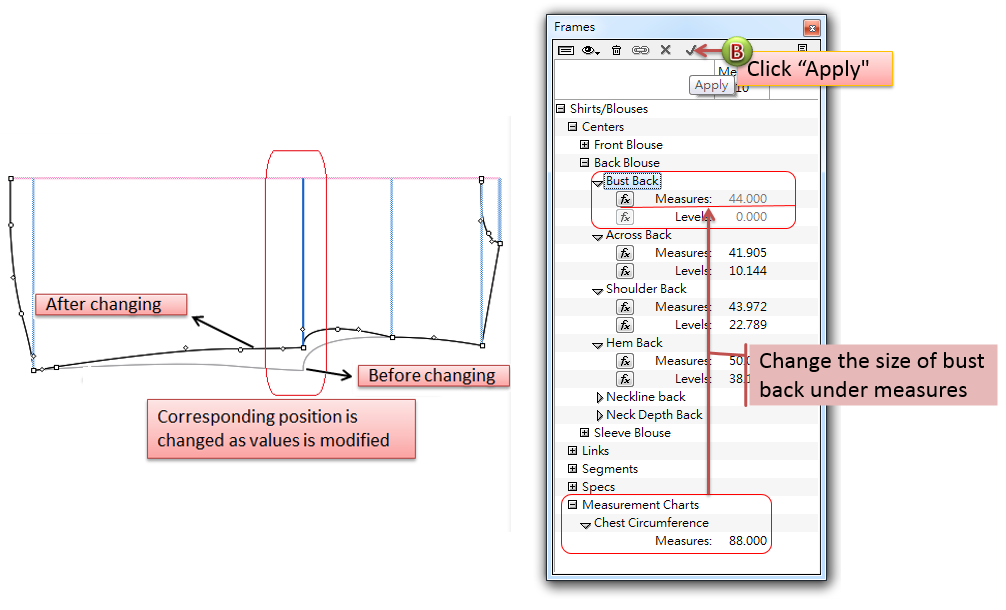
Task: Select the Chest Circumference item
Action: (x=651, y=523)
